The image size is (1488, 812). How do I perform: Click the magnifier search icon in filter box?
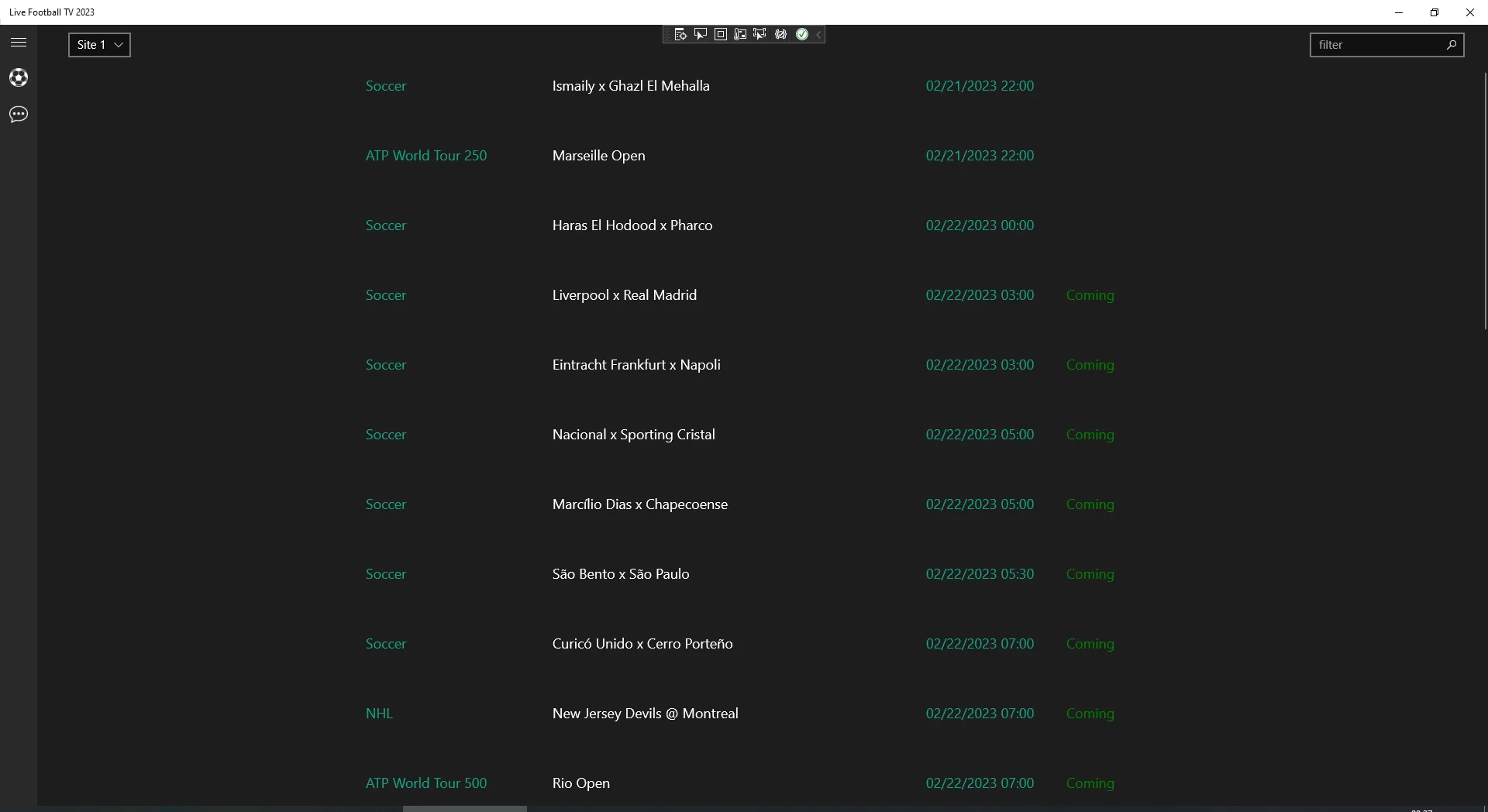[1452, 45]
